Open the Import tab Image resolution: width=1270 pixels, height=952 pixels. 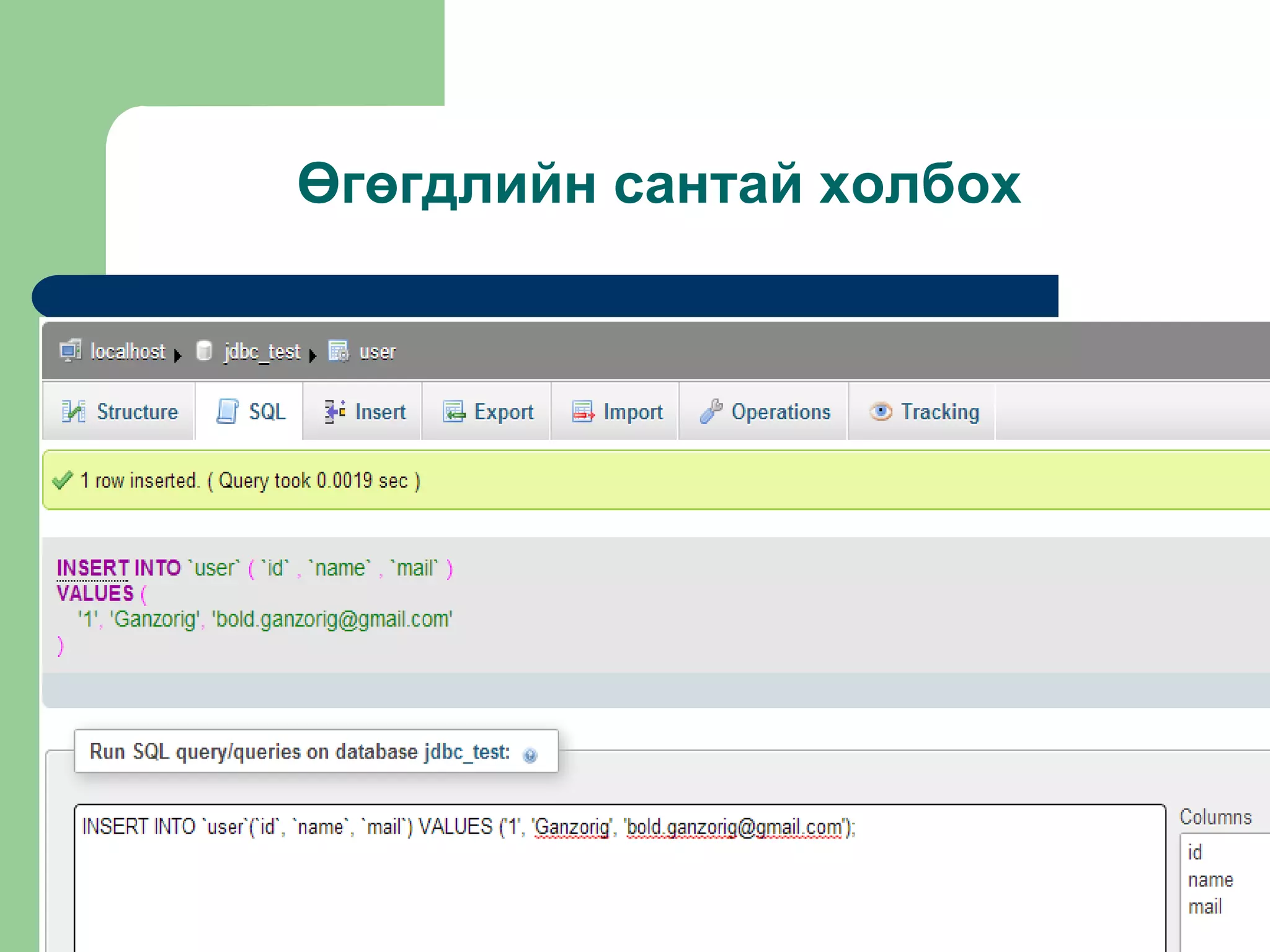point(615,412)
